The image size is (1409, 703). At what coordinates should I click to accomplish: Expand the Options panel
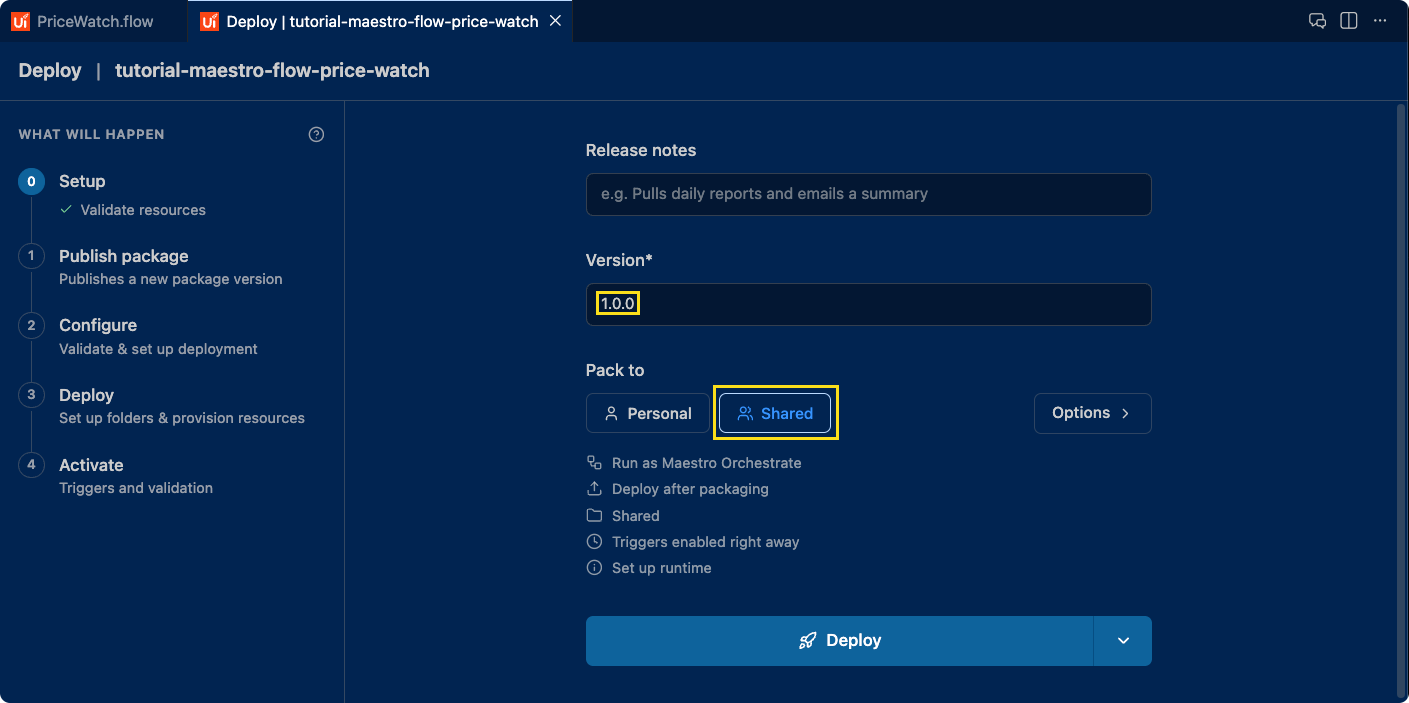(1092, 413)
